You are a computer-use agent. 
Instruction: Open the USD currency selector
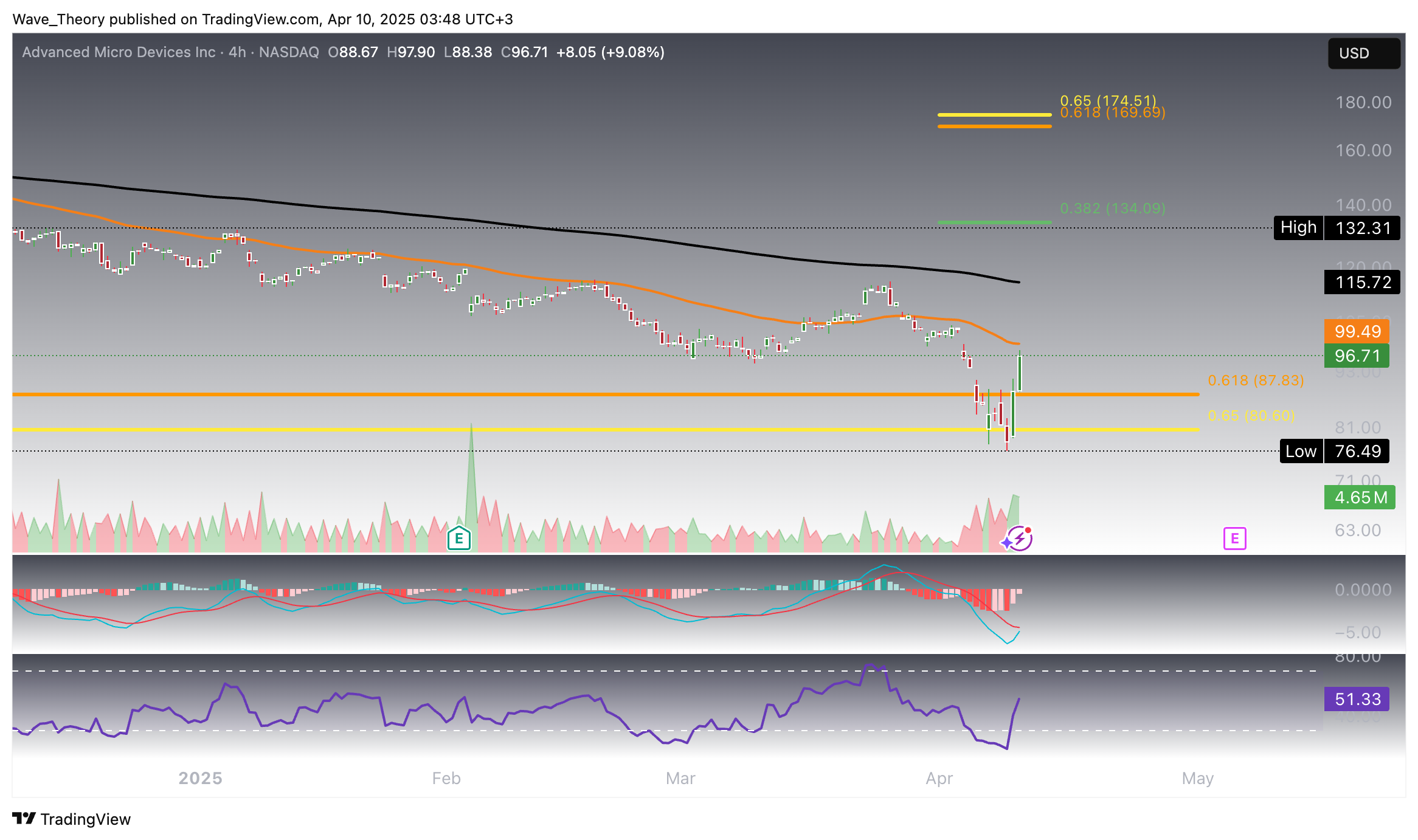tap(1363, 53)
